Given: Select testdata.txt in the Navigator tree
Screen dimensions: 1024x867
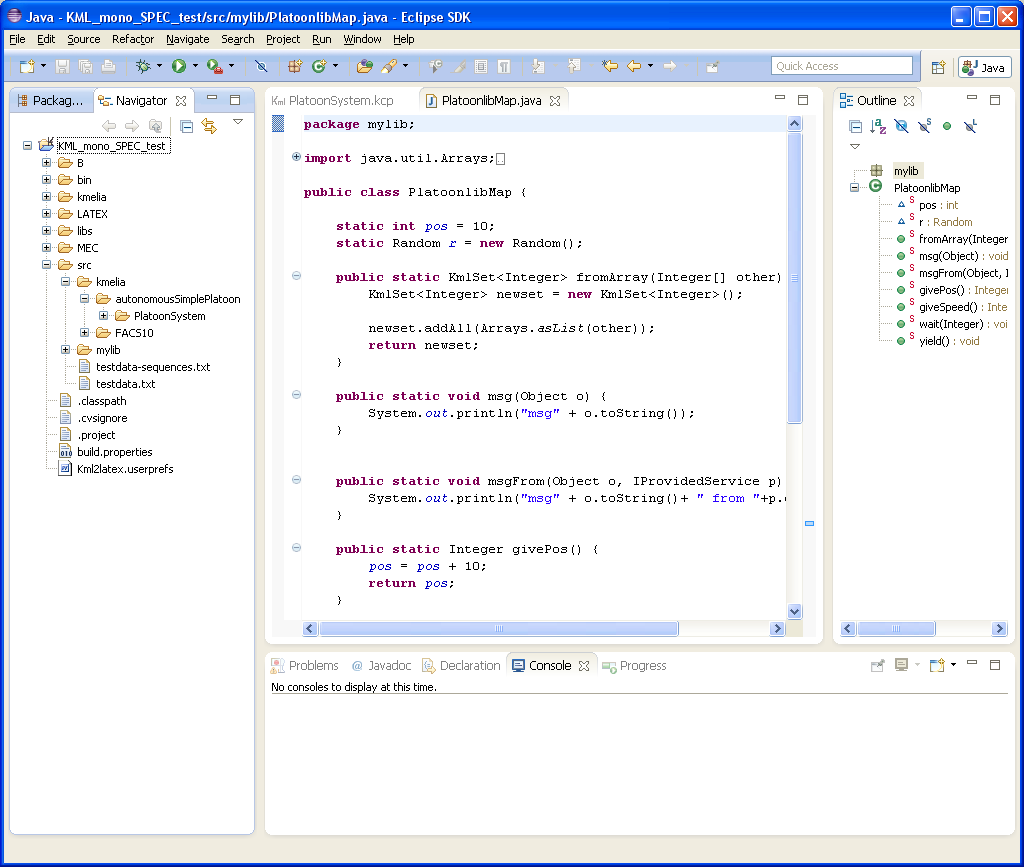Looking at the screenshot, I should [x=125, y=384].
